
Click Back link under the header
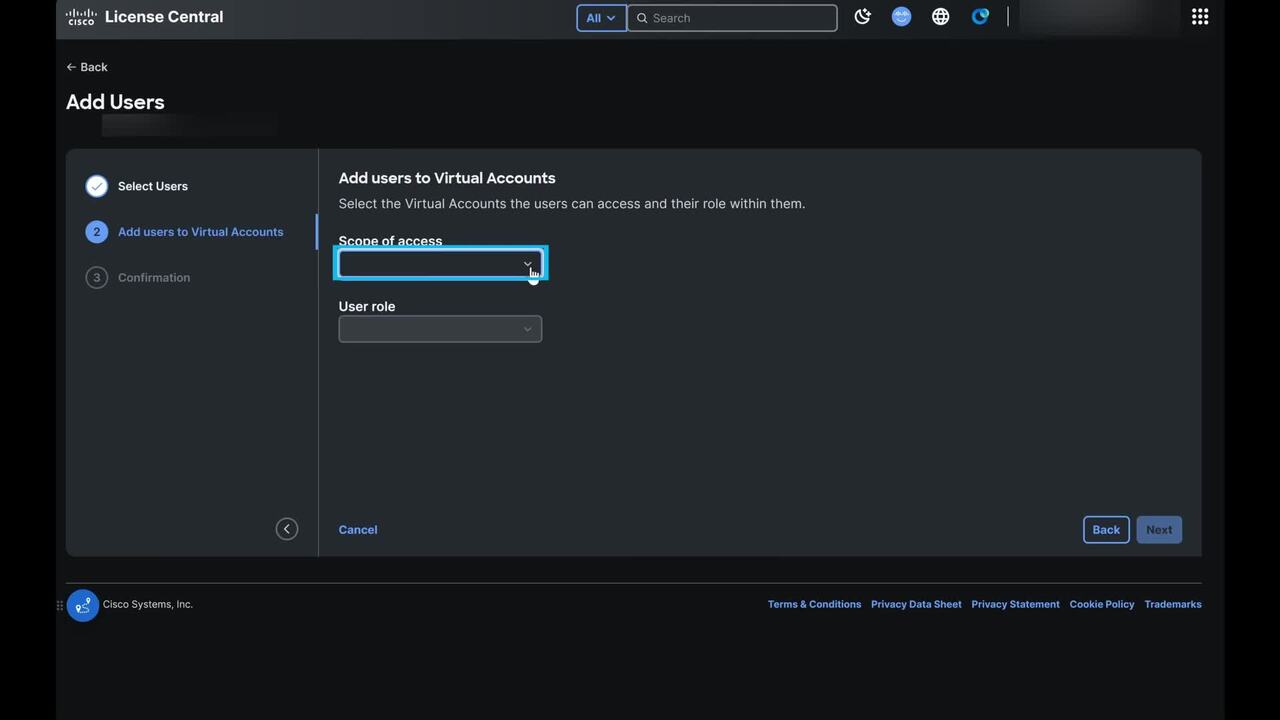click(x=87, y=67)
